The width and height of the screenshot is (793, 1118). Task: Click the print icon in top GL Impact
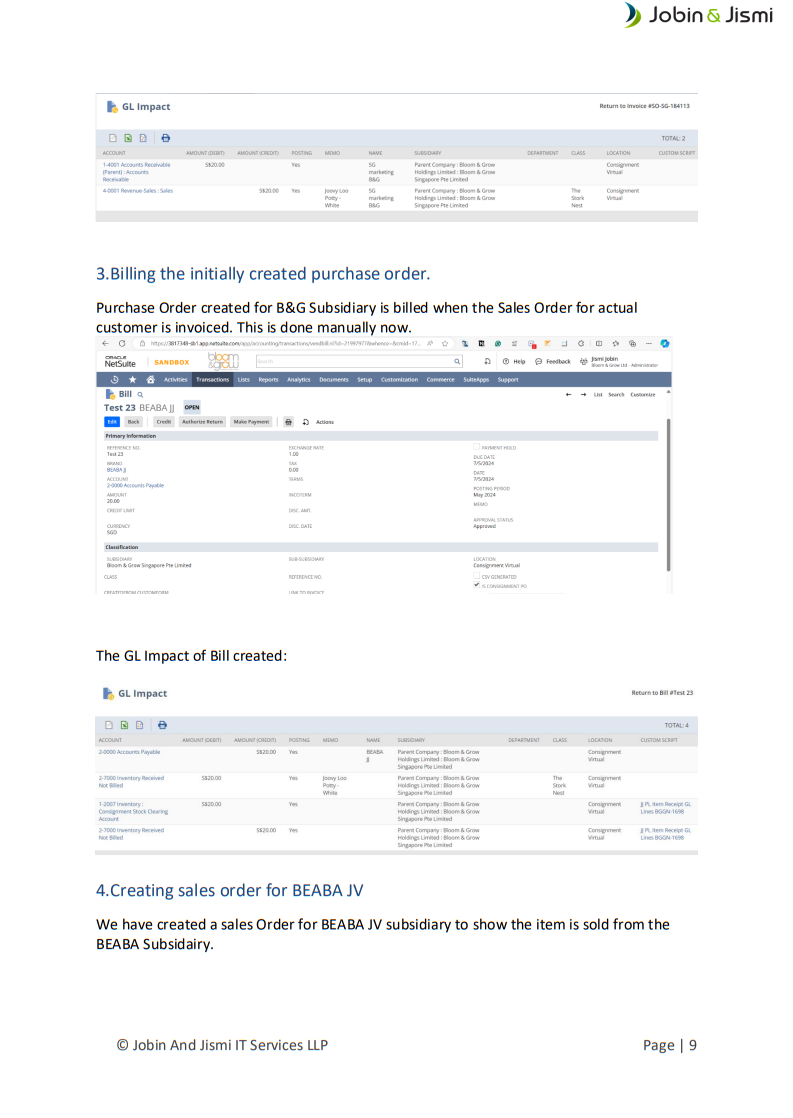pyautogui.click(x=165, y=138)
